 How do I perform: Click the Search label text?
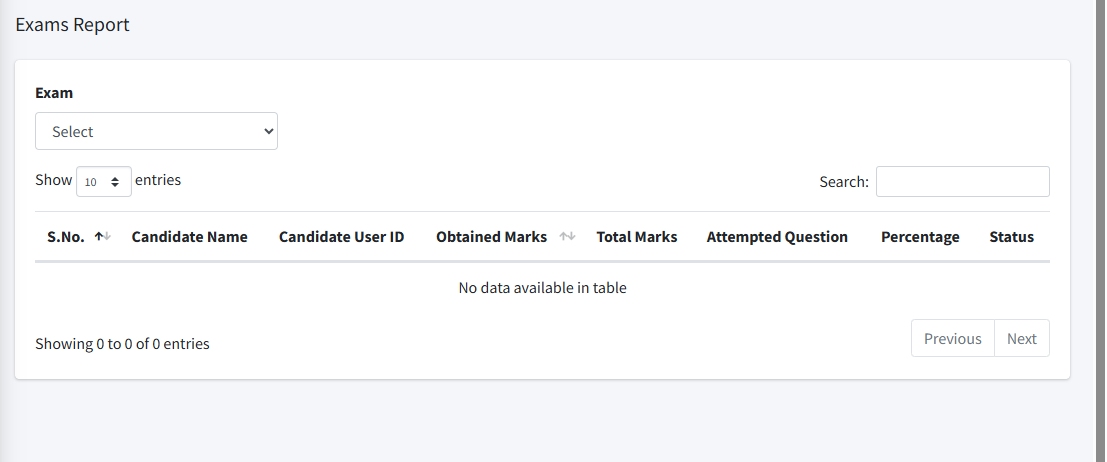[x=843, y=182]
